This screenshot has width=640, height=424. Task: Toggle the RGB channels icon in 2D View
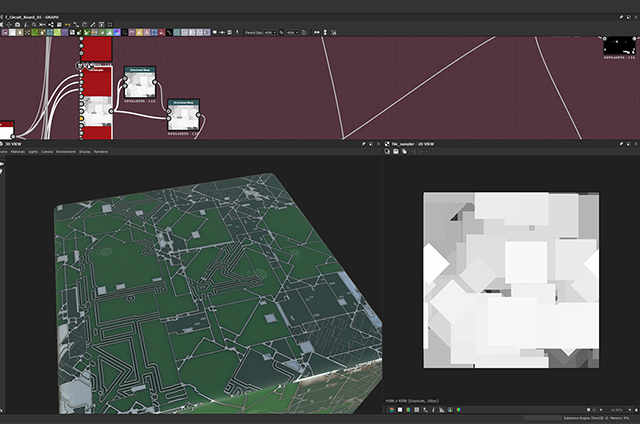392,410
